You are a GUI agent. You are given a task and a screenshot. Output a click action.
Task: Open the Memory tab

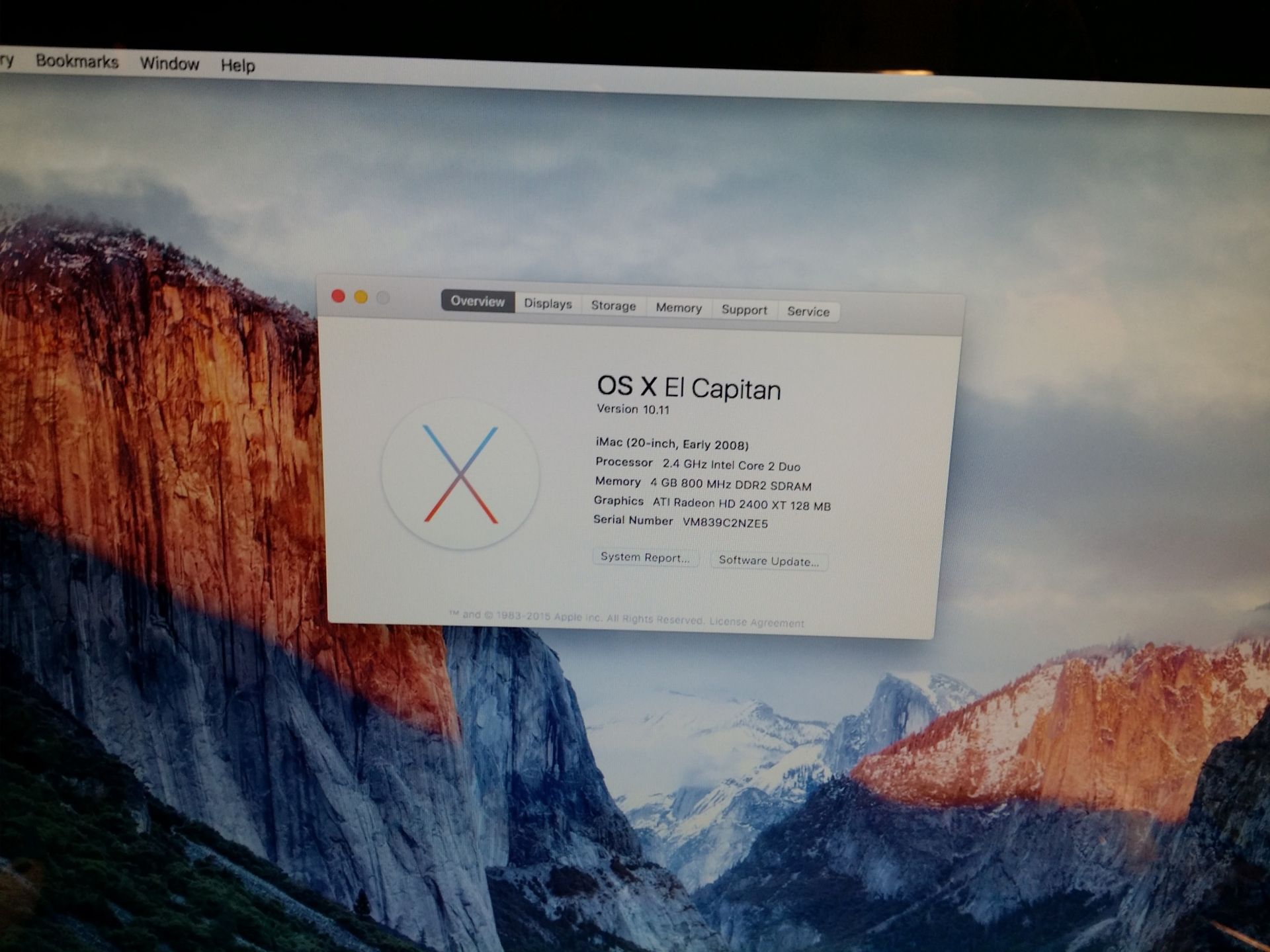pos(679,308)
